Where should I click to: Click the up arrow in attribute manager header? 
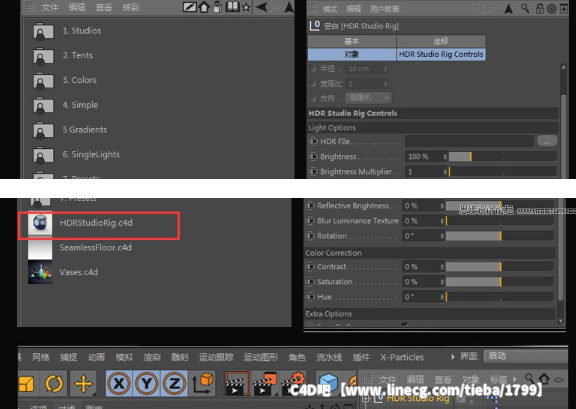pyautogui.click(x=509, y=9)
